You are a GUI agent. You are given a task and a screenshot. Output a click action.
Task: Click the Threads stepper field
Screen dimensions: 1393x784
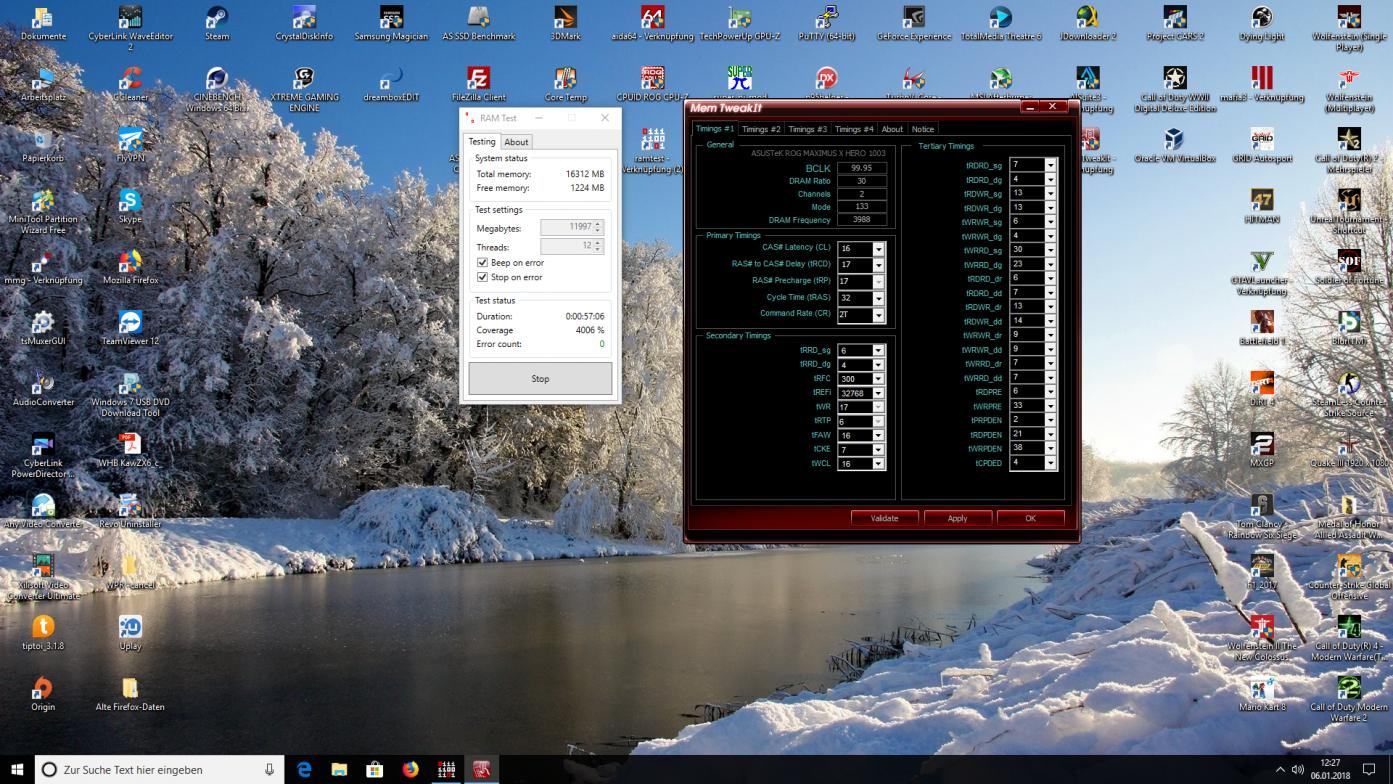pos(571,246)
